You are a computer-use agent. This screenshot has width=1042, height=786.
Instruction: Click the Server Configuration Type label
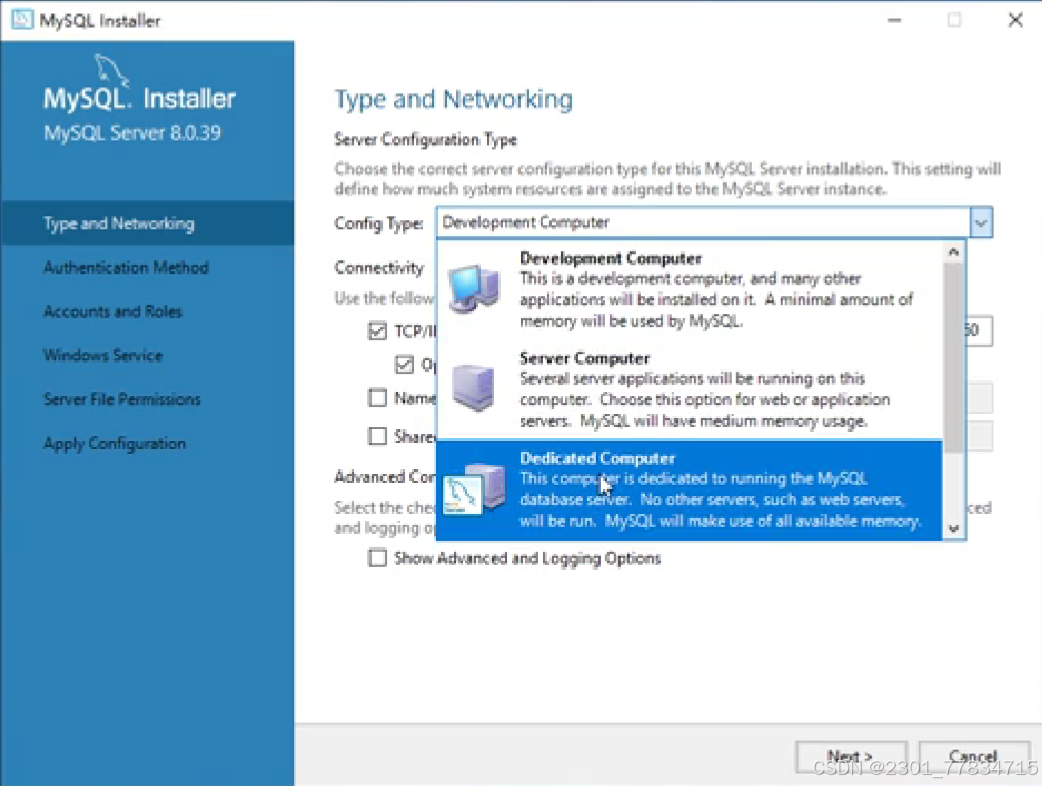[425, 140]
